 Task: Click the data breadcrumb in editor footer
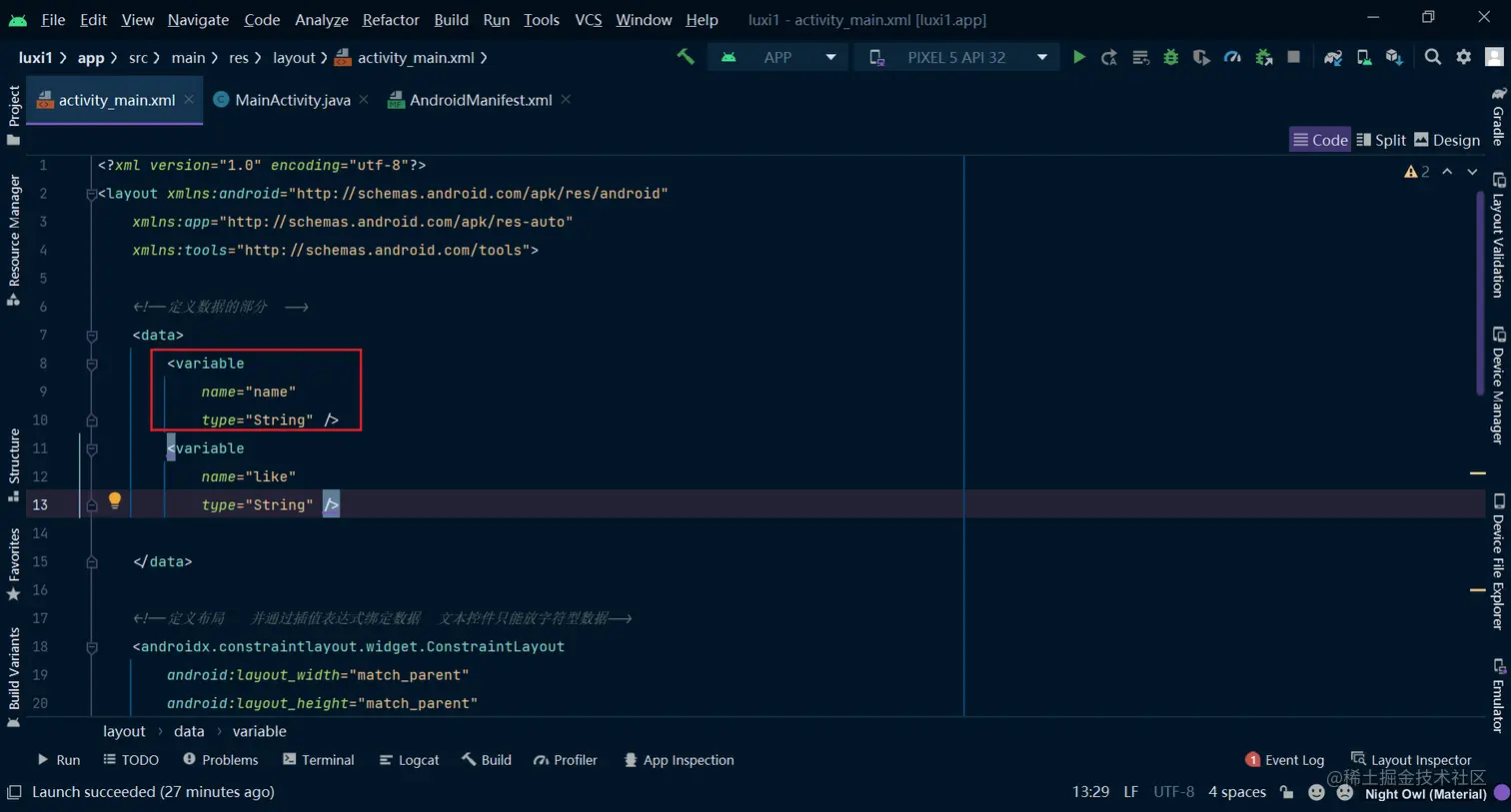point(189,731)
